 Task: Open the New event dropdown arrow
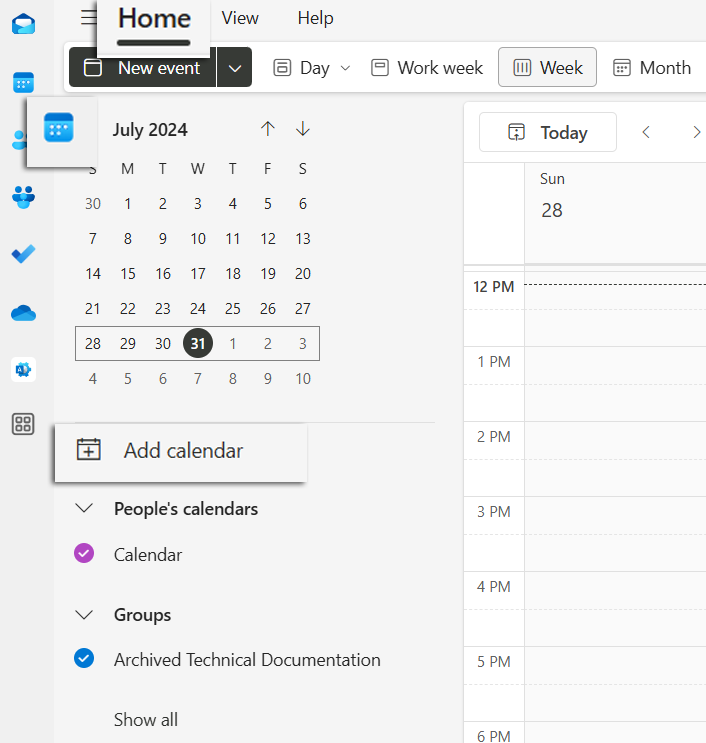coord(235,68)
